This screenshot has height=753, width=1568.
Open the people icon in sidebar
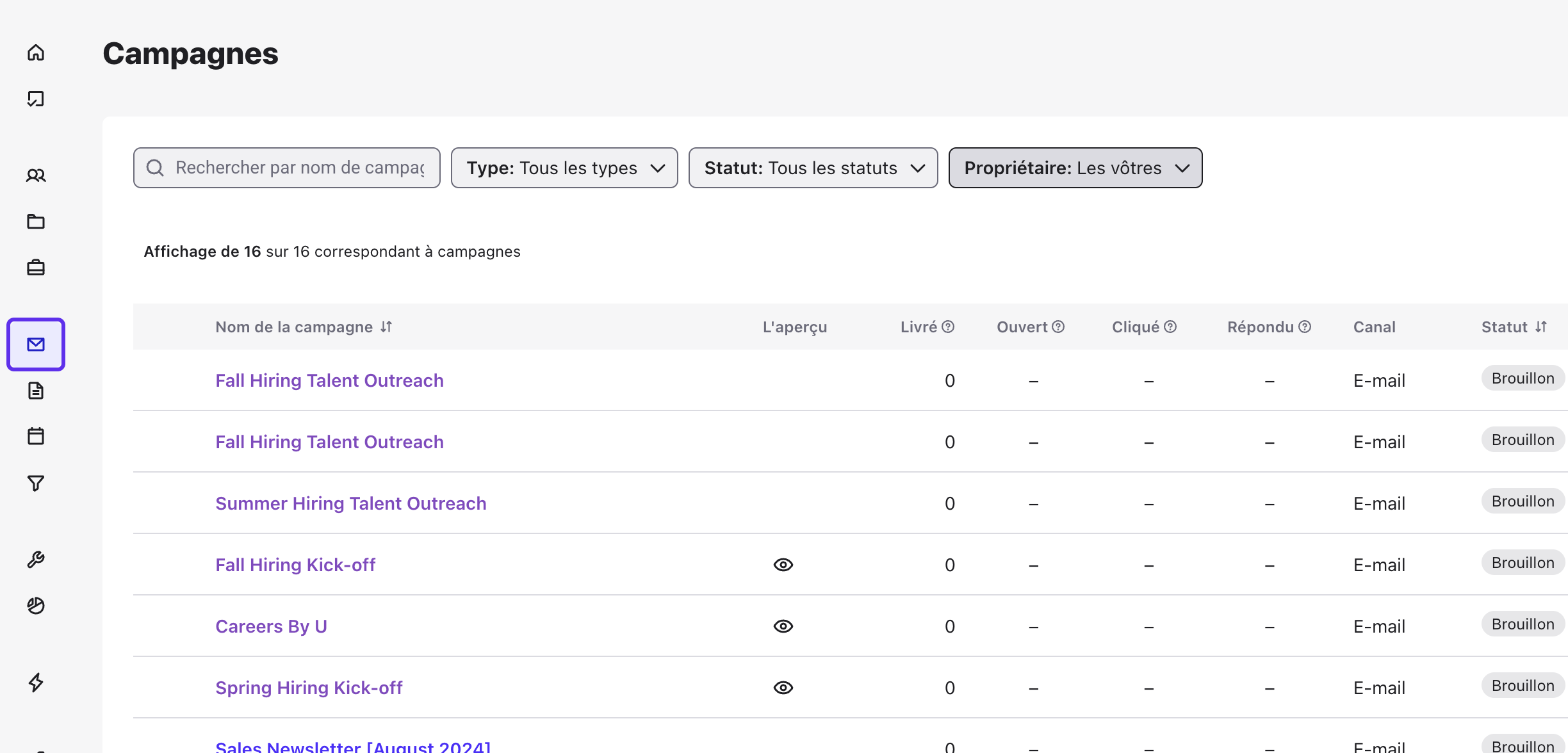coord(36,176)
